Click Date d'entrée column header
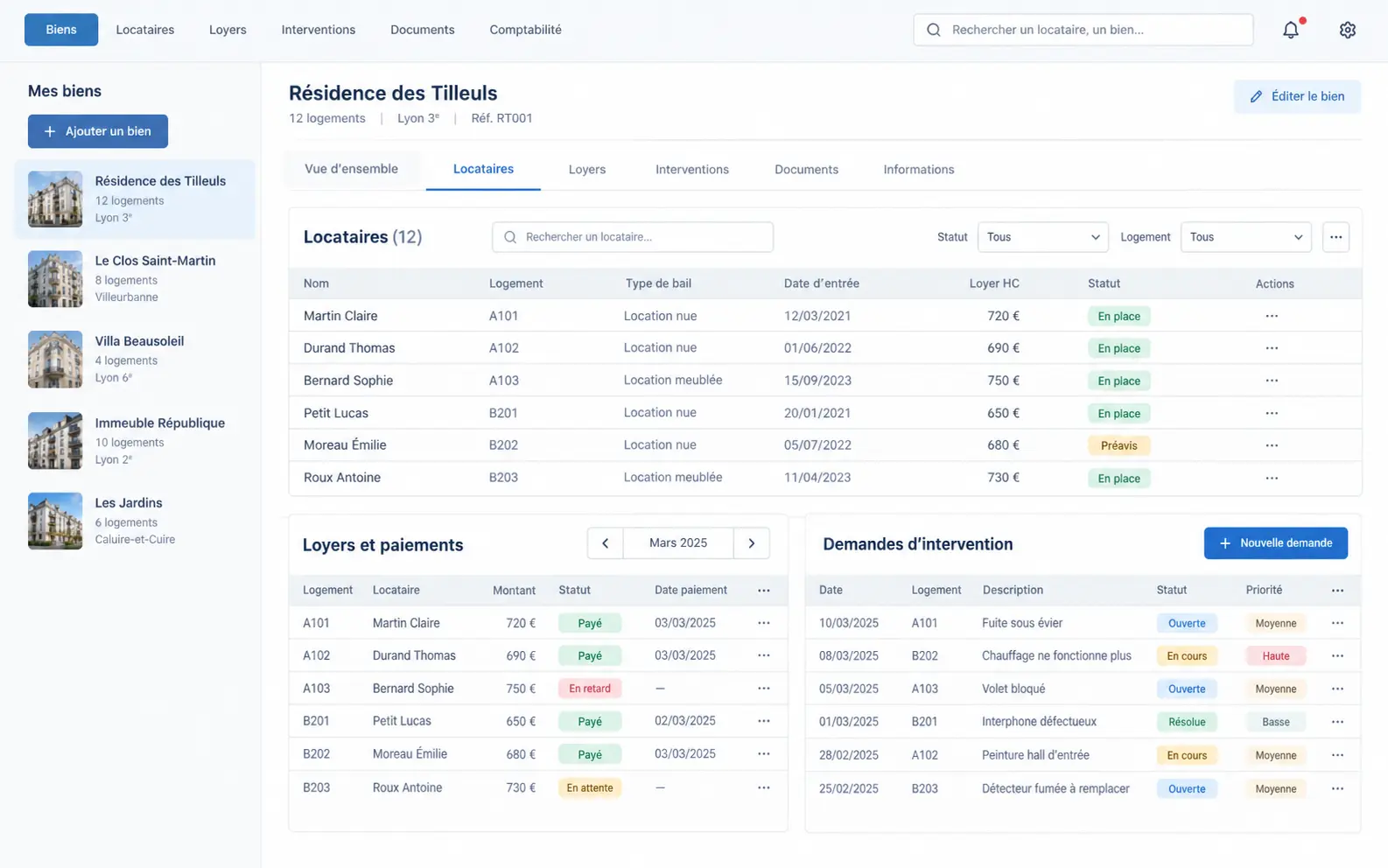 pos(822,283)
